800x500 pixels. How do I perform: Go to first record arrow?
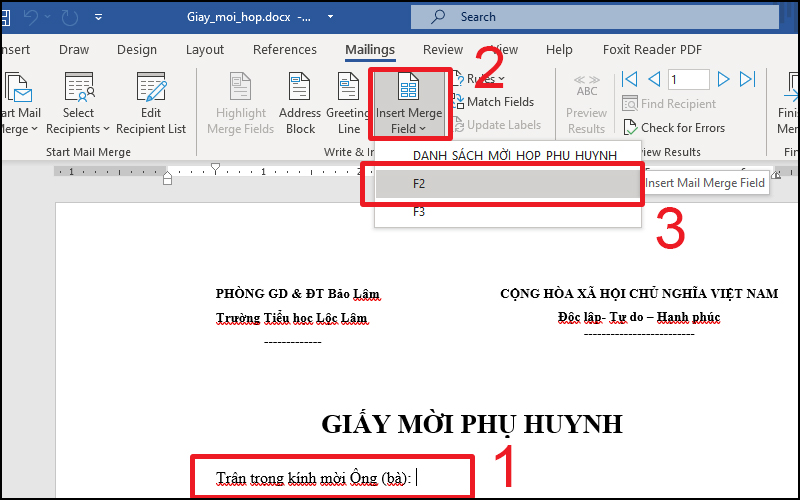[x=630, y=79]
